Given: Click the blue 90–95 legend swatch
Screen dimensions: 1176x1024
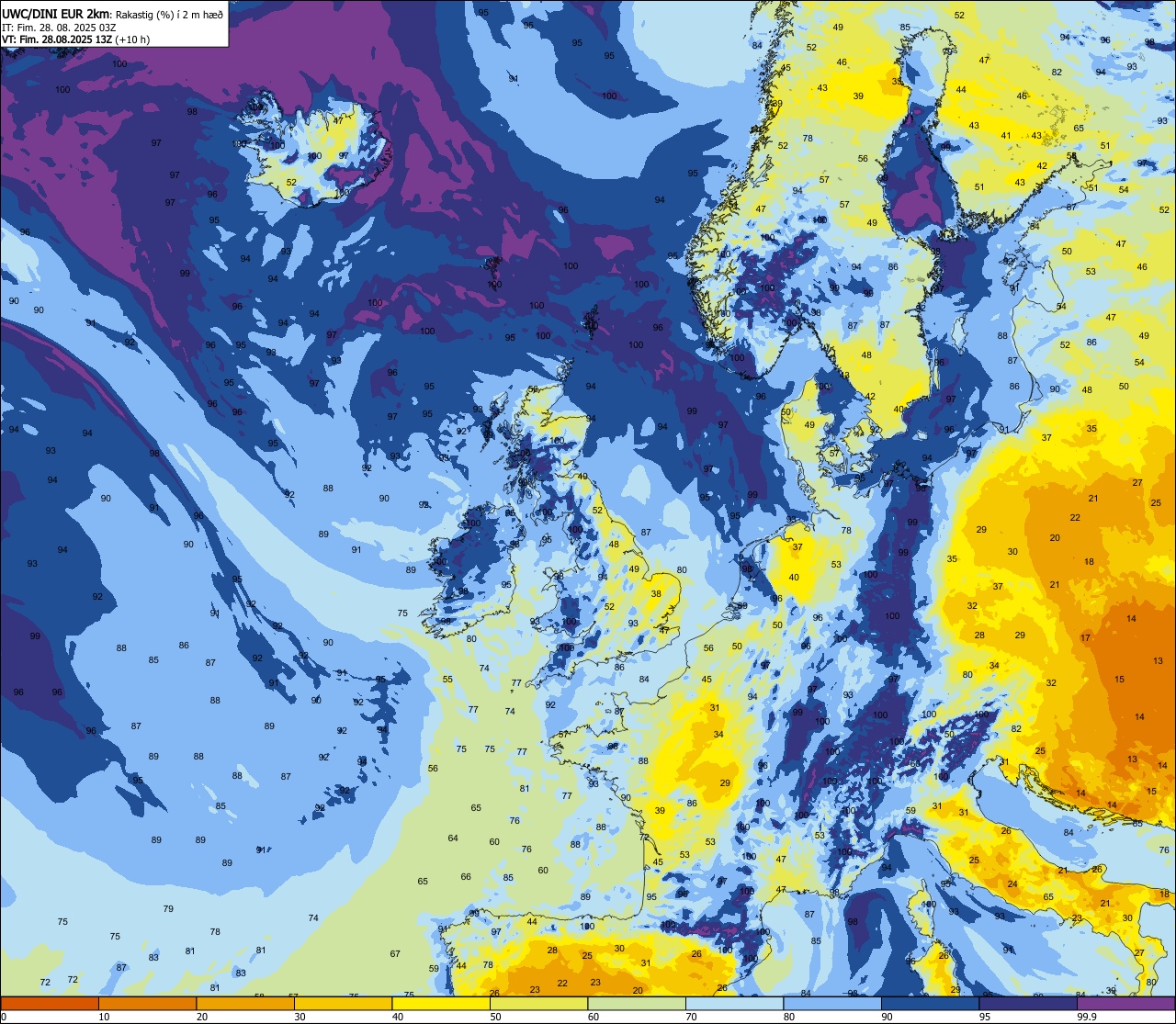Looking at the screenshot, I should [x=930, y=1003].
